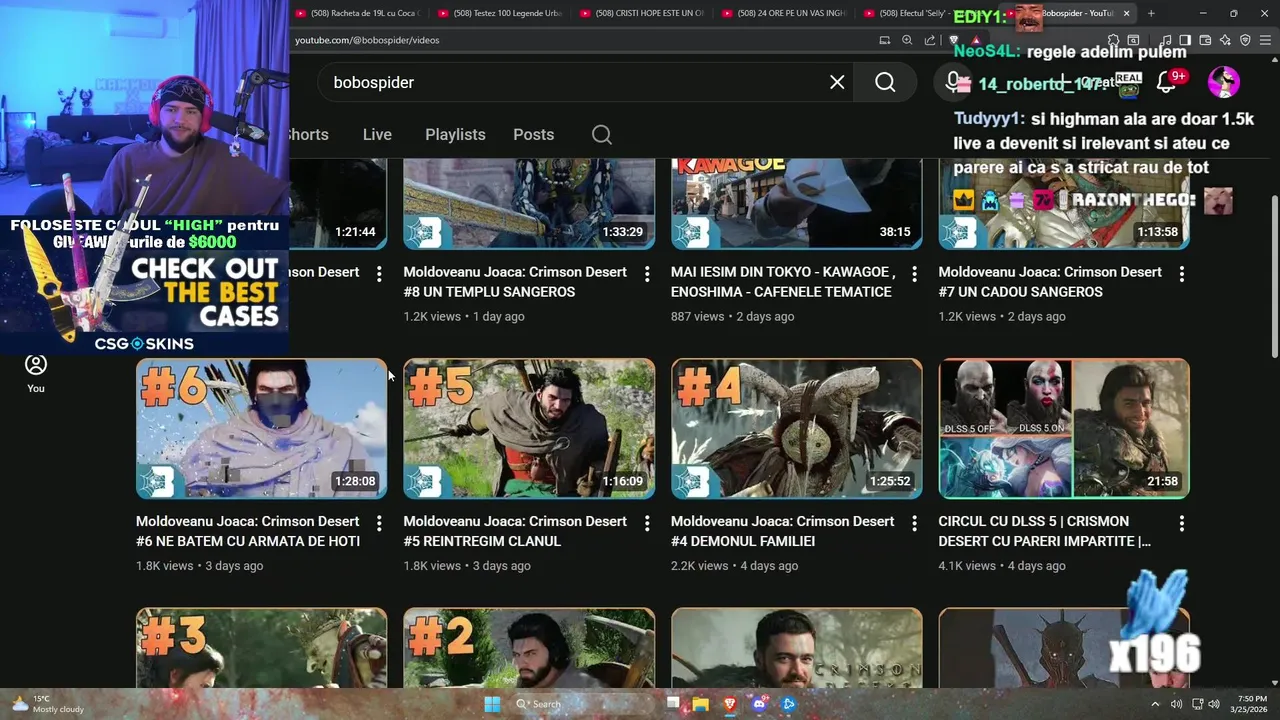The width and height of the screenshot is (1280, 720).
Task: Click the zoom magnifier in address bar
Action: coord(907,40)
